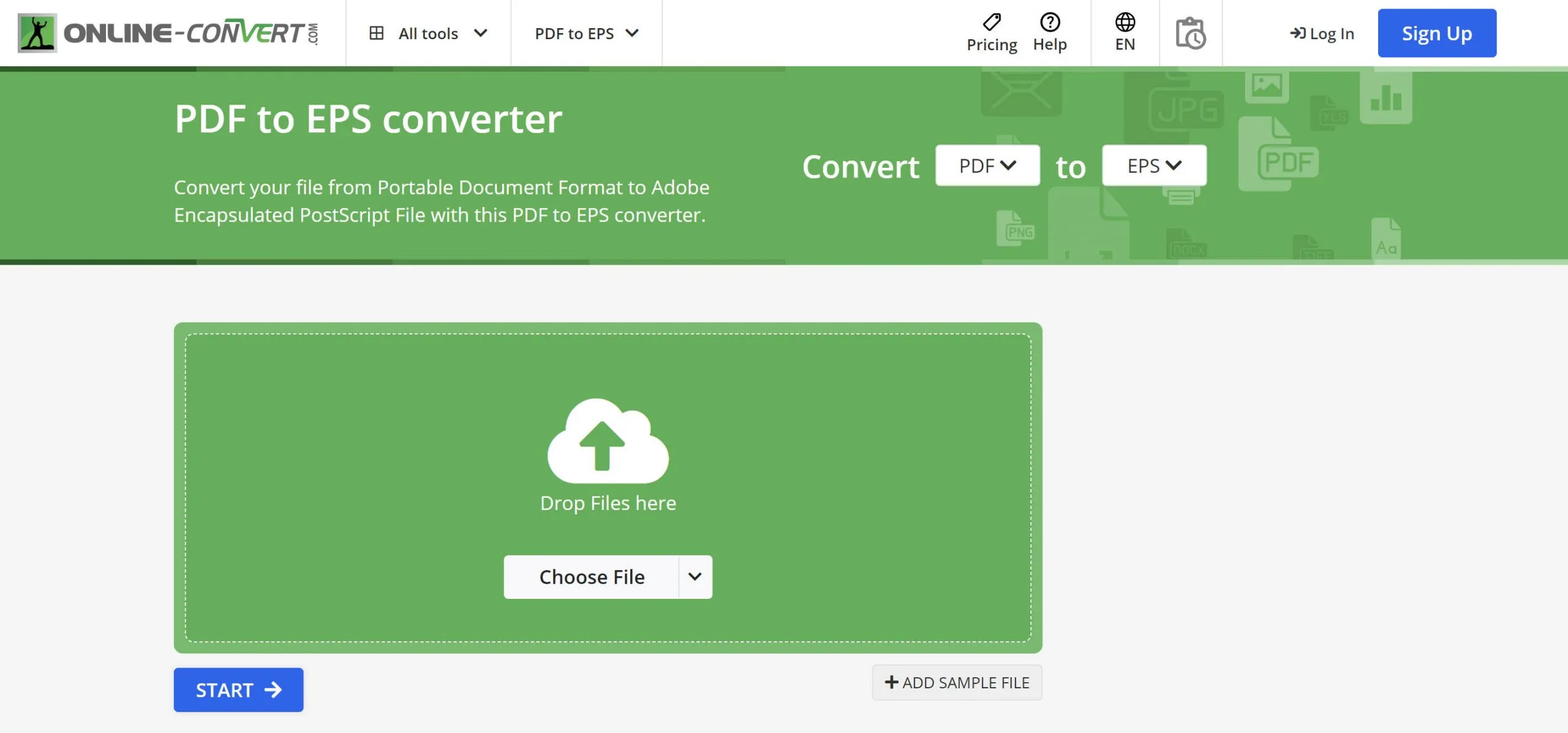Enable the Add Sample File toggle

tap(956, 682)
